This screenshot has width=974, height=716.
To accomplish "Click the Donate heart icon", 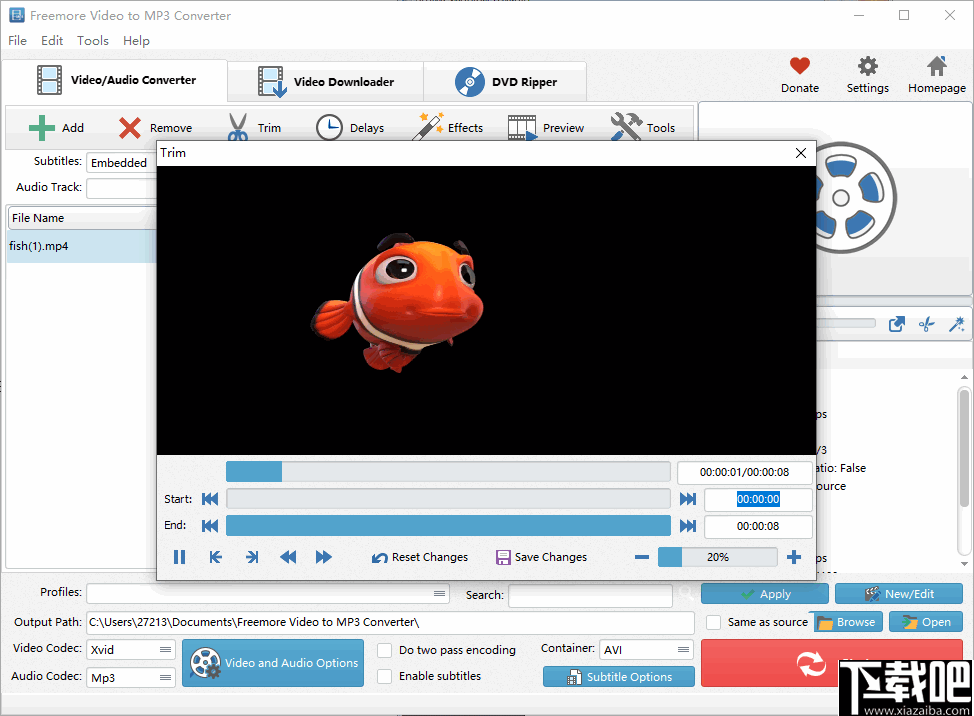I will (x=799, y=64).
